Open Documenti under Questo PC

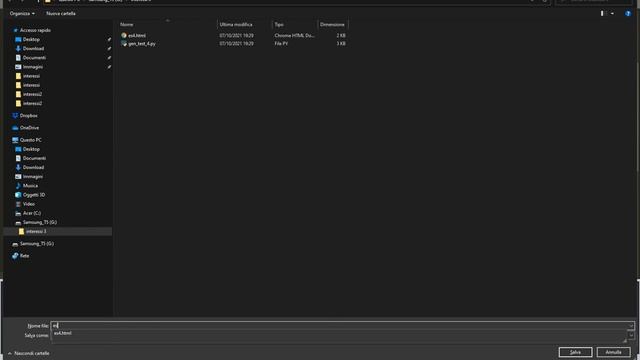34,158
